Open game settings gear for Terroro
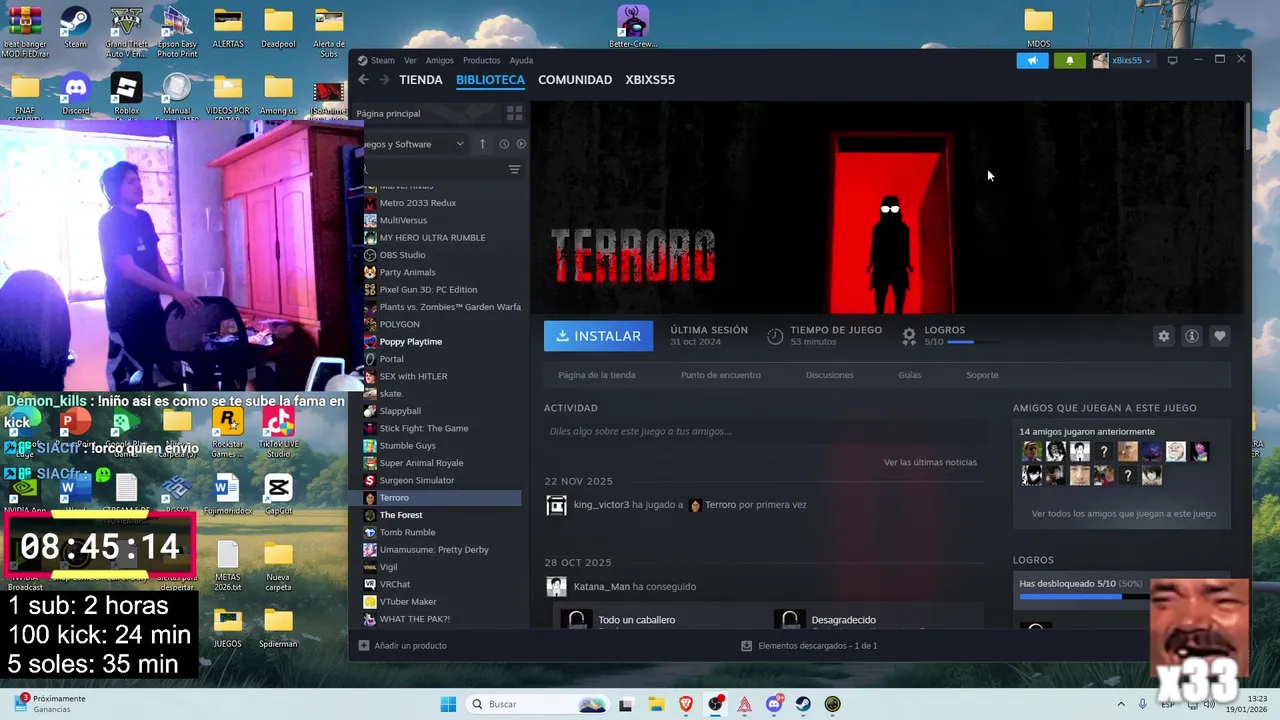Image resolution: width=1280 pixels, height=720 pixels. pos(1163,336)
